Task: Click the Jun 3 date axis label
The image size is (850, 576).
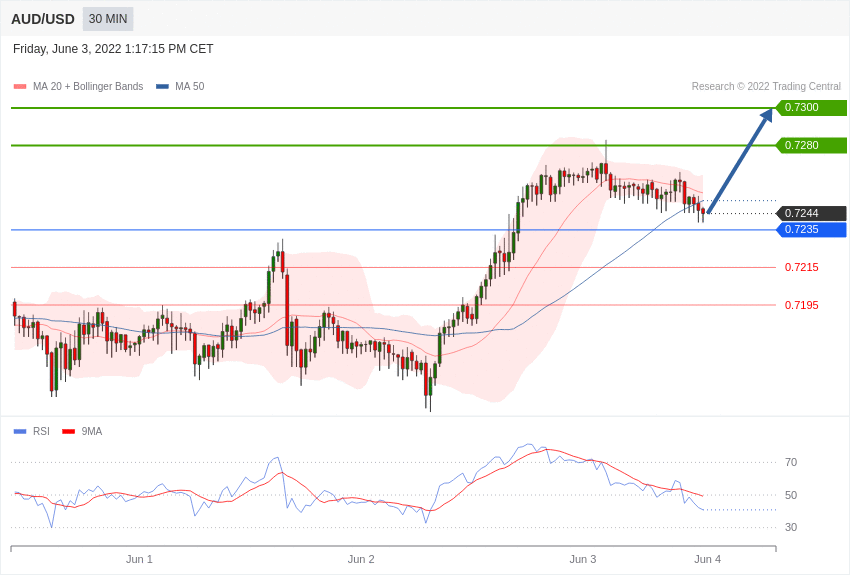Action: 583,559
